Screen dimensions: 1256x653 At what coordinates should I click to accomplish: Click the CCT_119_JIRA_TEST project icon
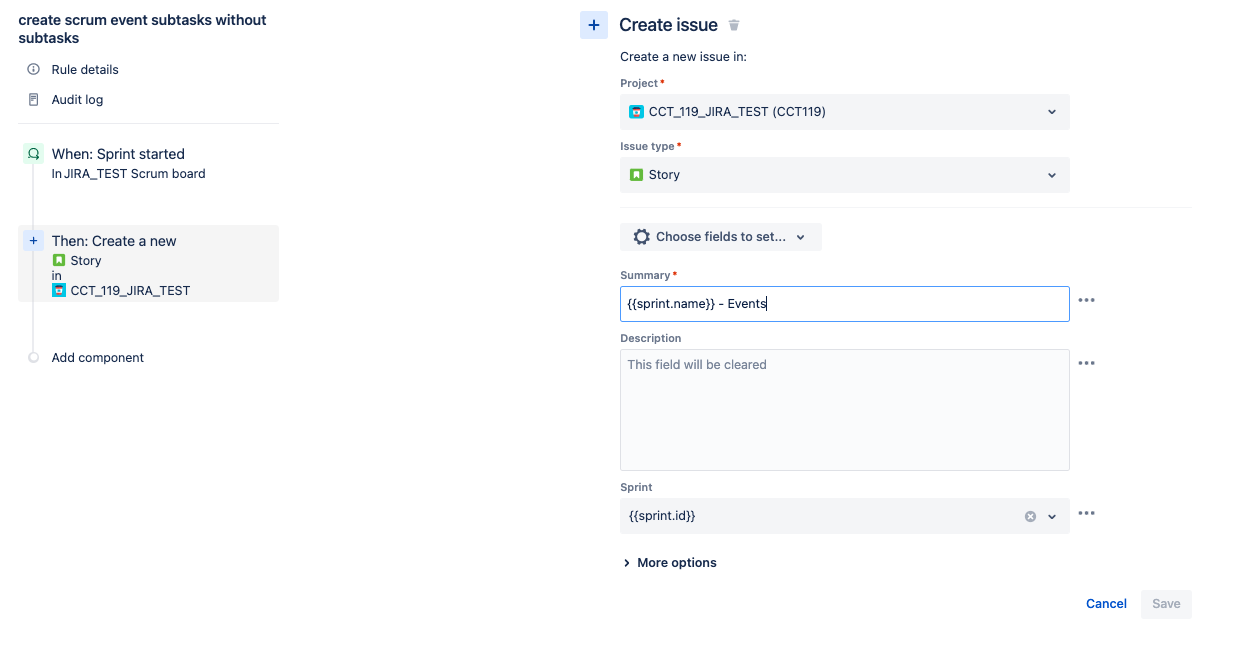[637, 112]
